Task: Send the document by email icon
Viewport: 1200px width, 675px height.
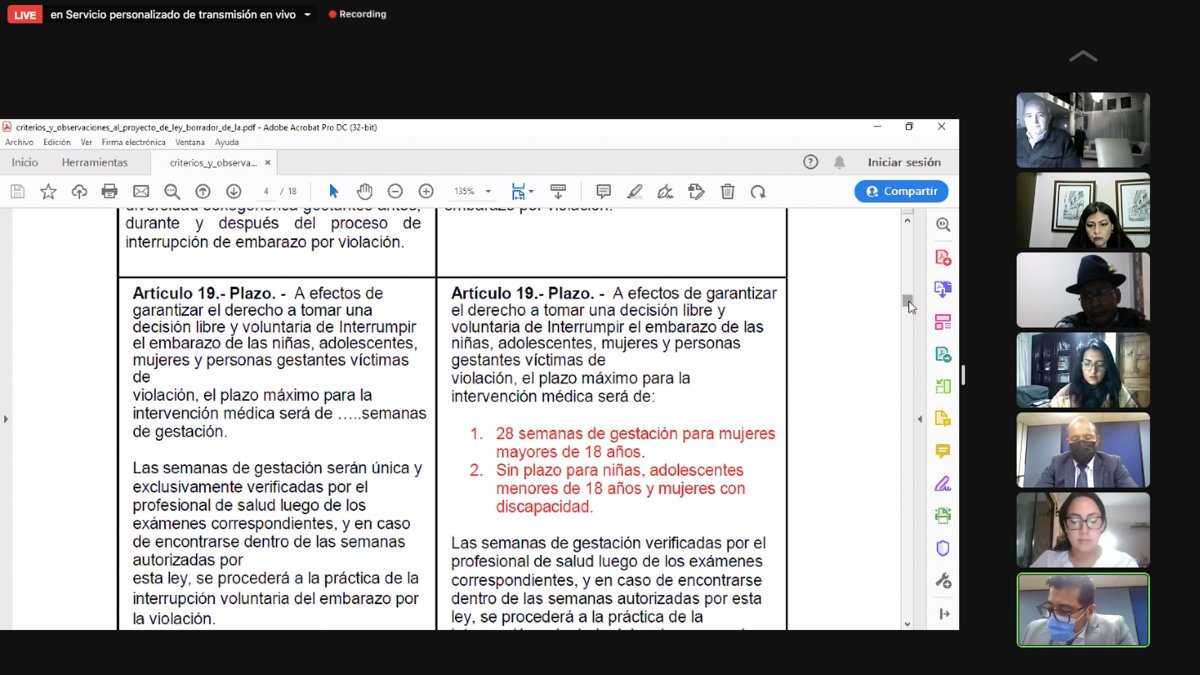Action: [141, 191]
